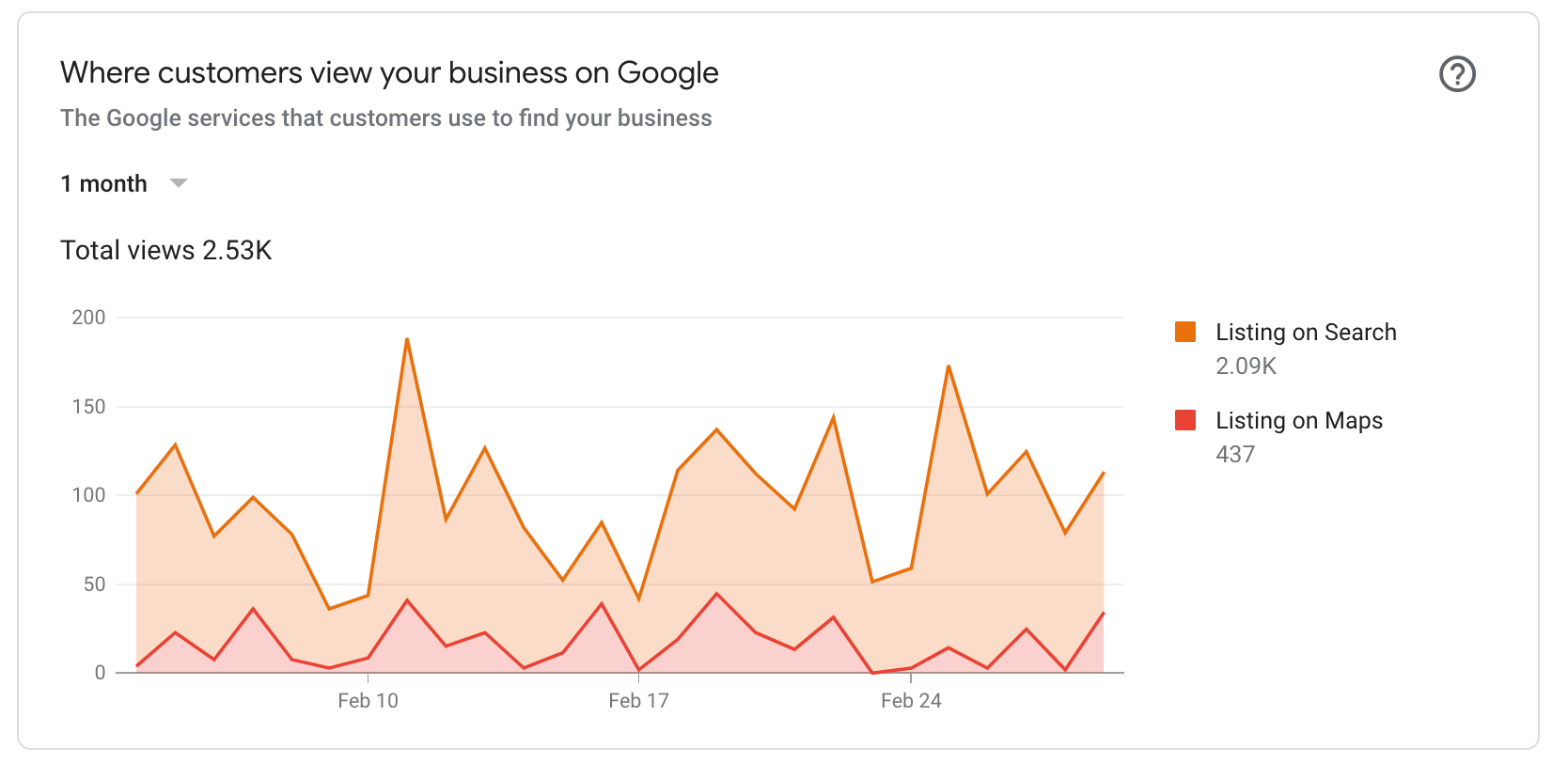
Task: Click the orange peak right after Feb 24
Action: (949, 366)
